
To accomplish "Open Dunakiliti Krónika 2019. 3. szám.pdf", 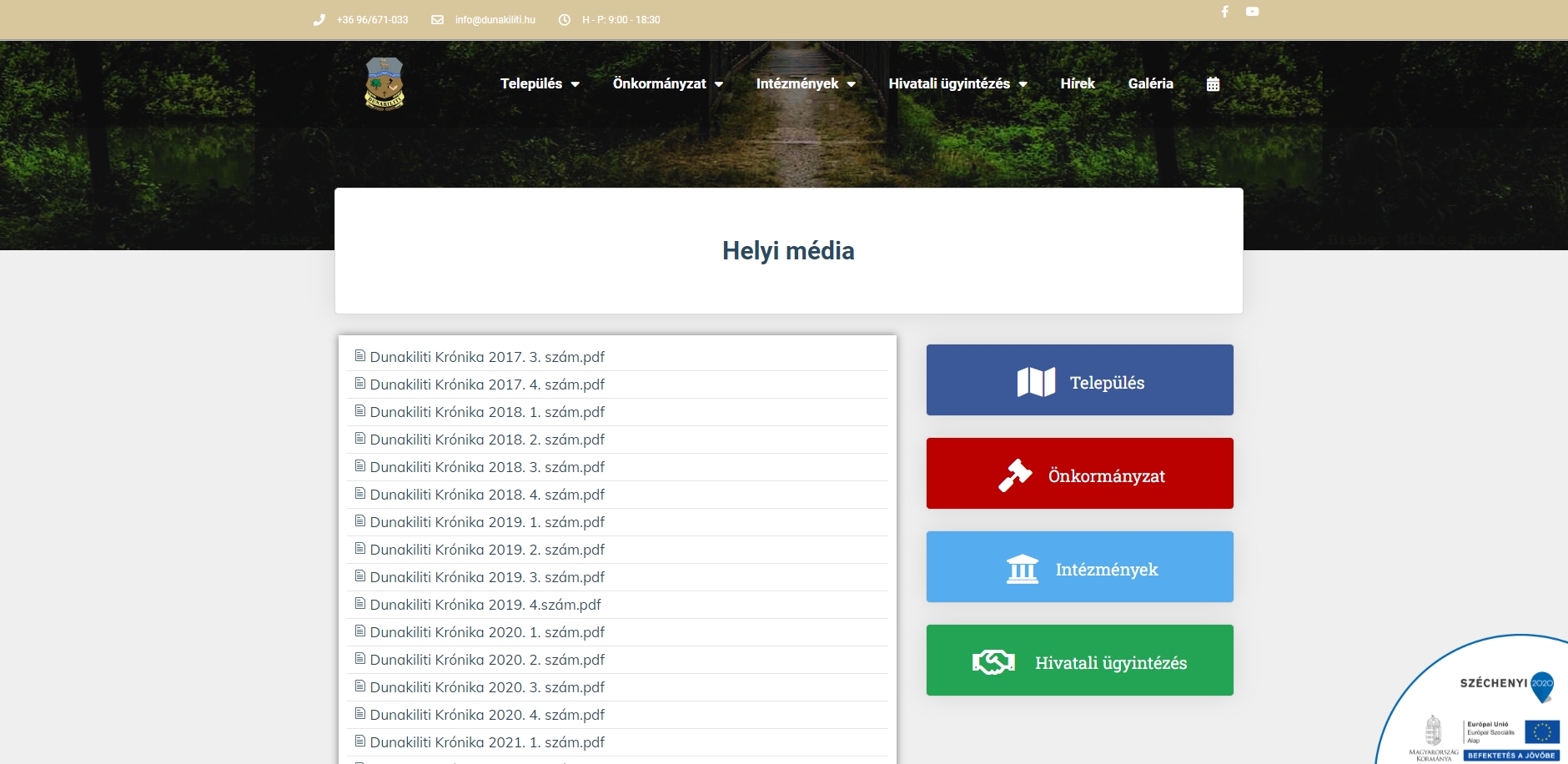I will pos(487,577).
